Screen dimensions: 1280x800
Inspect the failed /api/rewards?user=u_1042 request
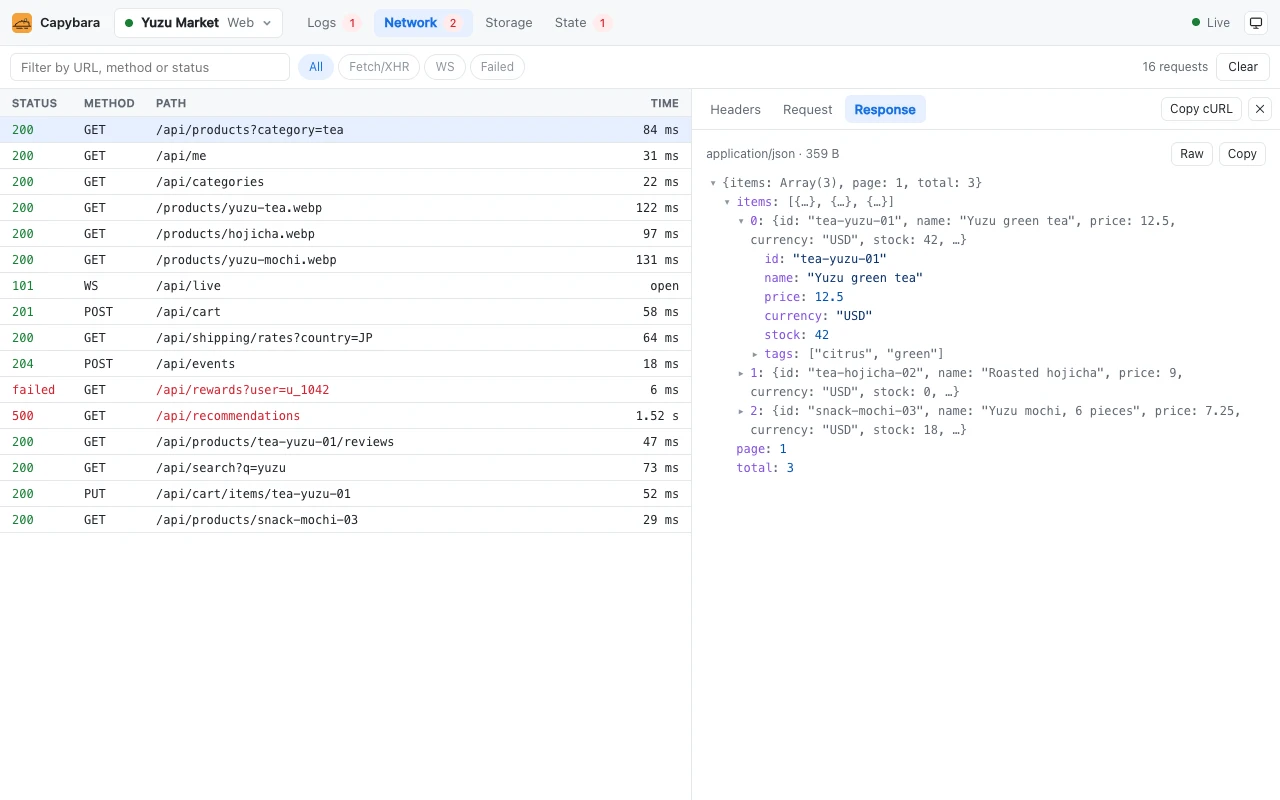pos(345,390)
